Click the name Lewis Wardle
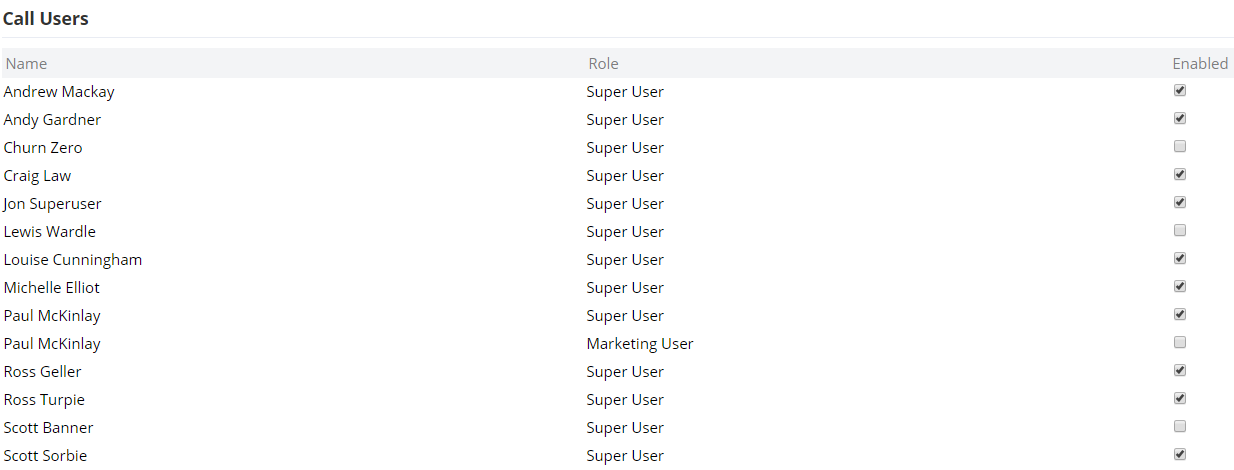 (x=50, y=232)
